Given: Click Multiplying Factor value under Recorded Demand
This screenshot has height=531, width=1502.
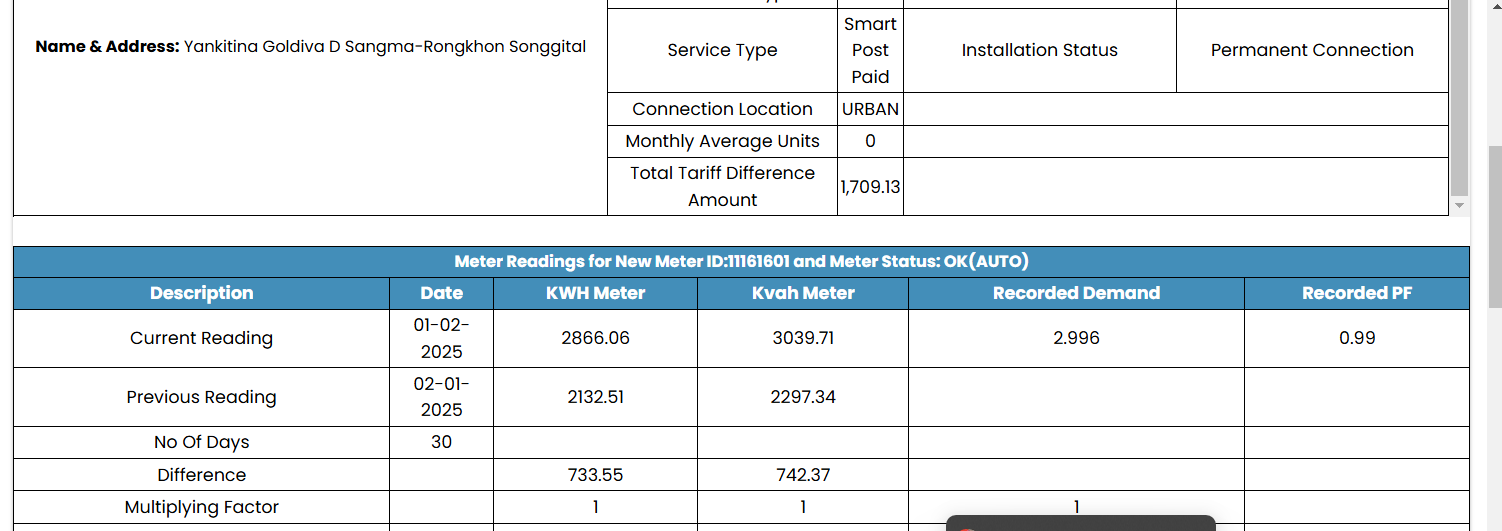Looking at the screenshot, I should point(1076,505).
